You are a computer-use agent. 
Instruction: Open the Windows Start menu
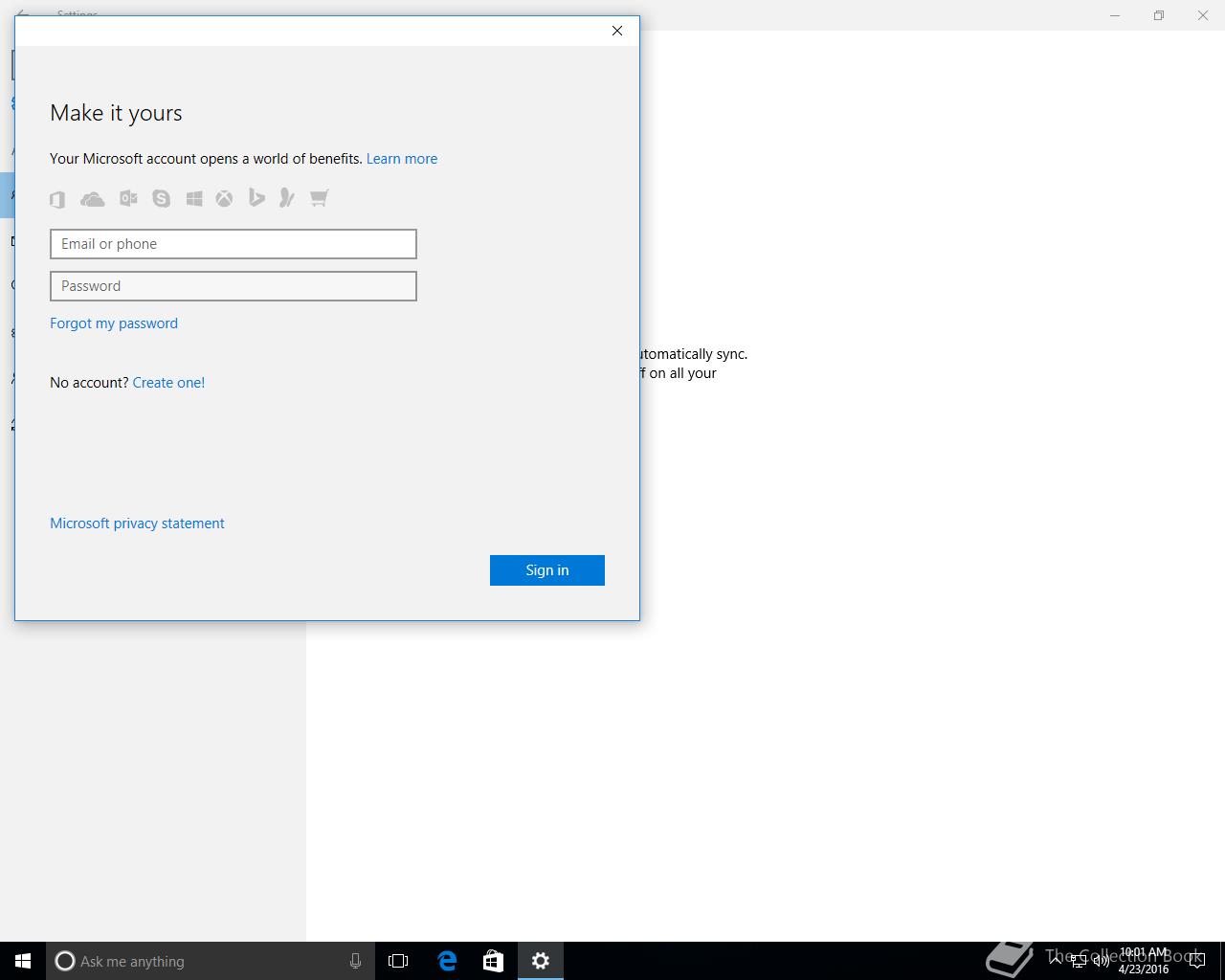click(x=23, y=961)
